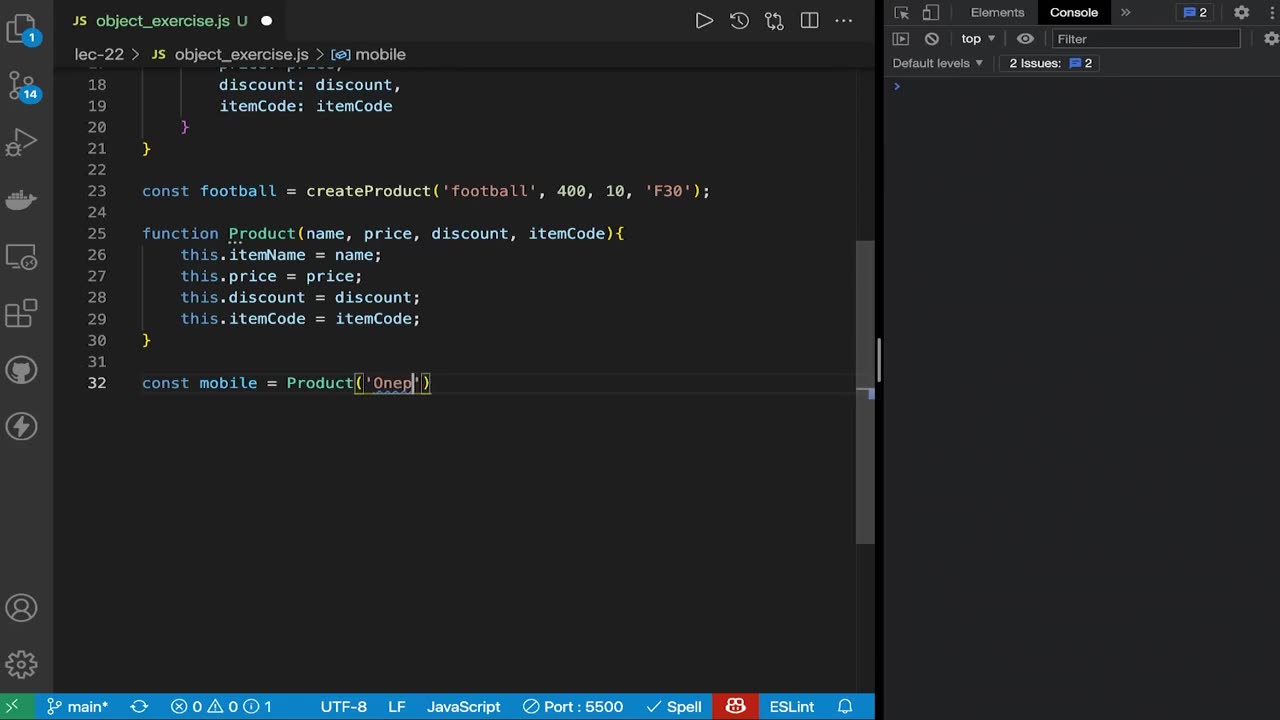Open the Docker view in activity bar

[21, 200]
